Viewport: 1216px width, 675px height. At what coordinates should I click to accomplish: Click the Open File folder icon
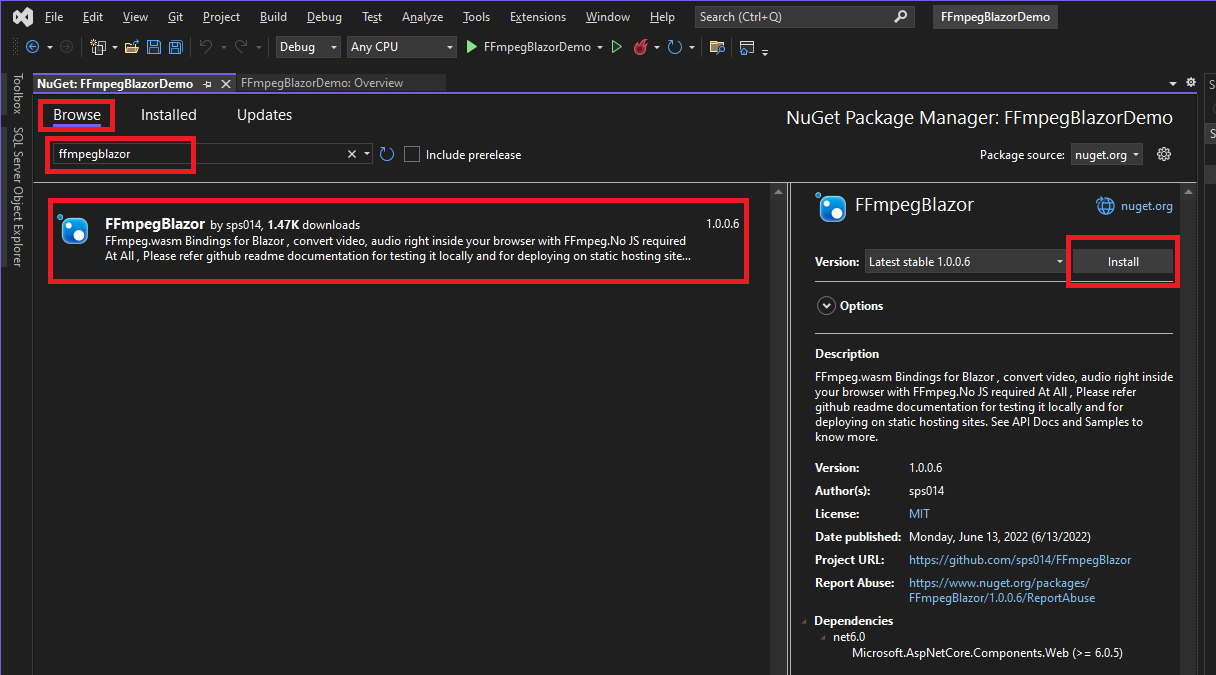tap(131, 47)
